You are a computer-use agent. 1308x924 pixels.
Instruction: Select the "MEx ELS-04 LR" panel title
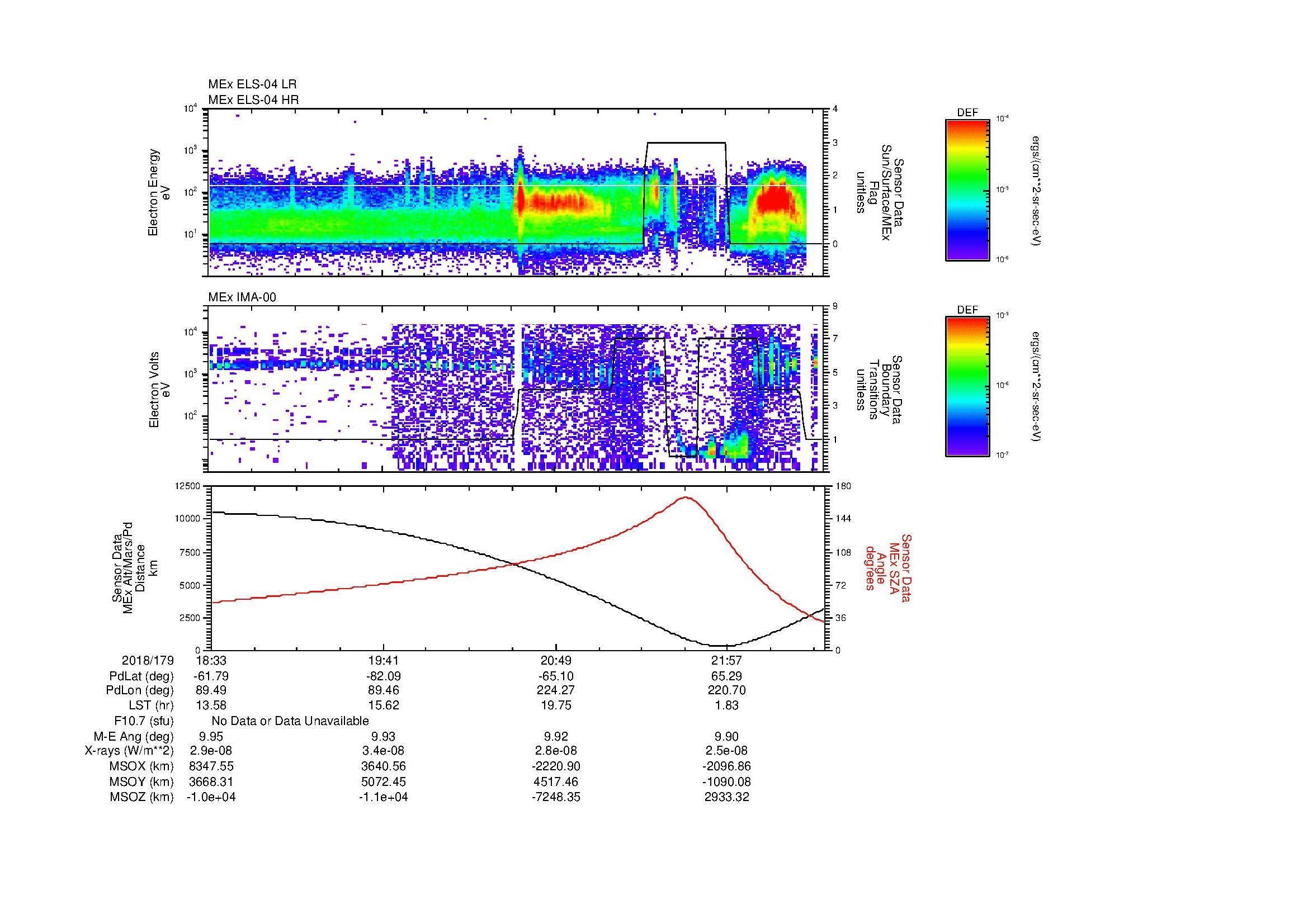click(x=252, y=84)
